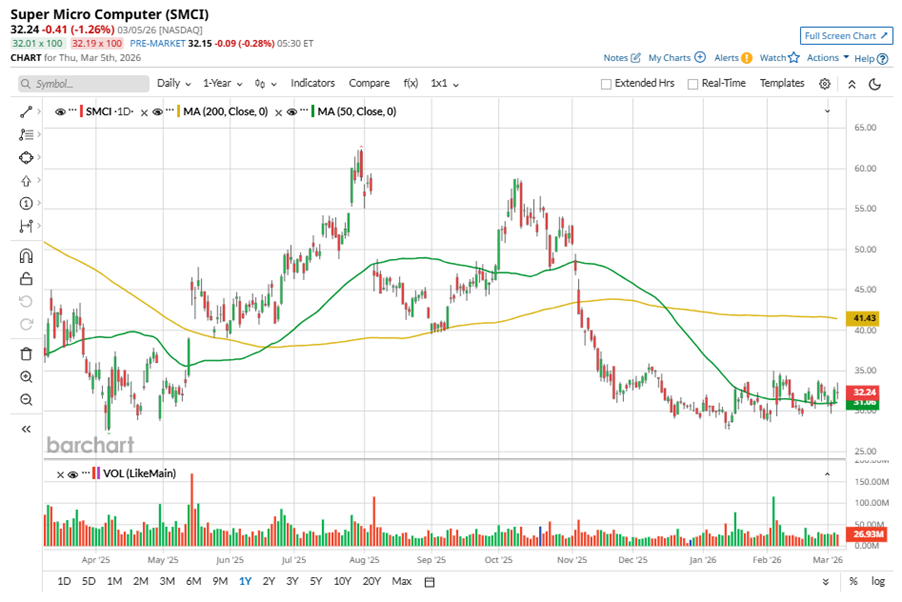Remove the MA 200 indicator with X

tap(144, 112)
